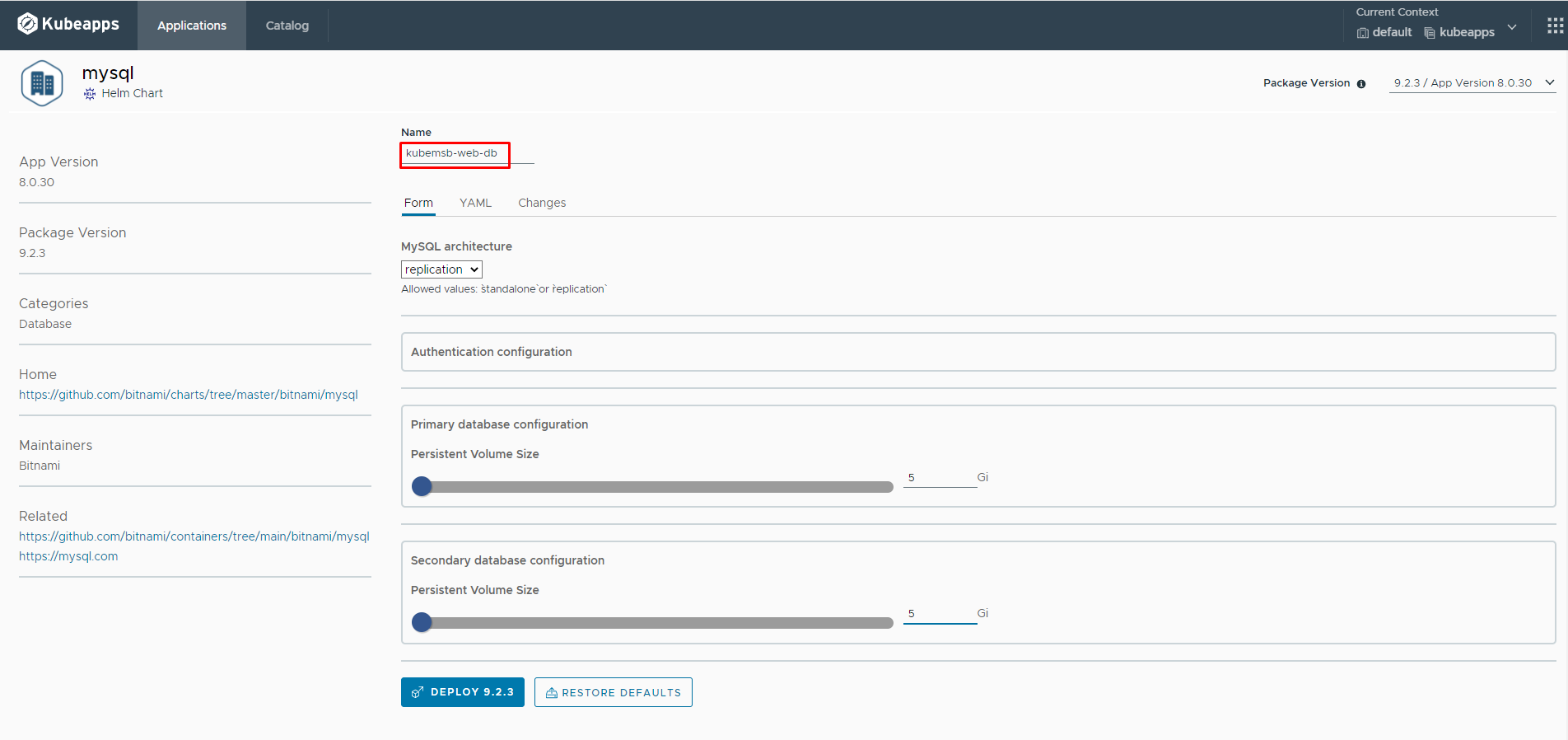Open the https://mysql.com link

click(x=68, y=556)
